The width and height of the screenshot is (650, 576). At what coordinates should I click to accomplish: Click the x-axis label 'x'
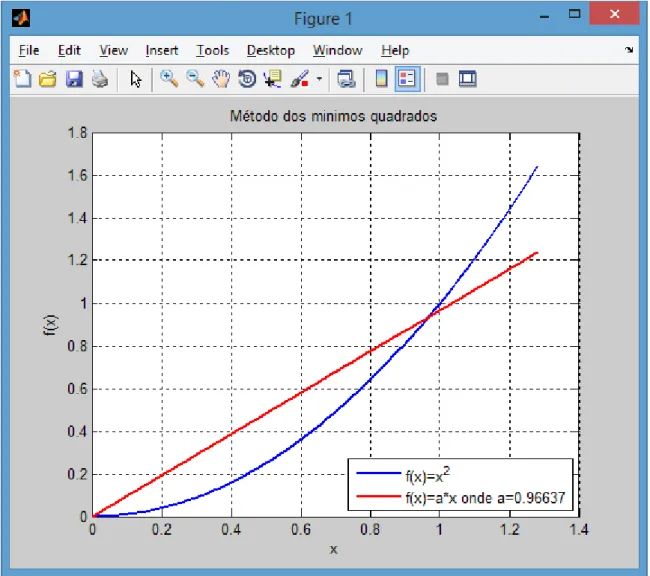coord(334,550)
